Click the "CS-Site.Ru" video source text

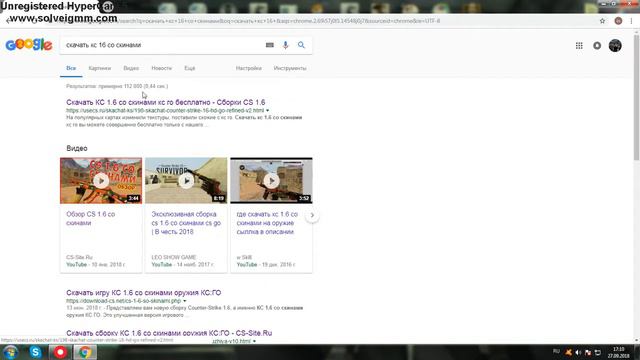tap(79, 257)
